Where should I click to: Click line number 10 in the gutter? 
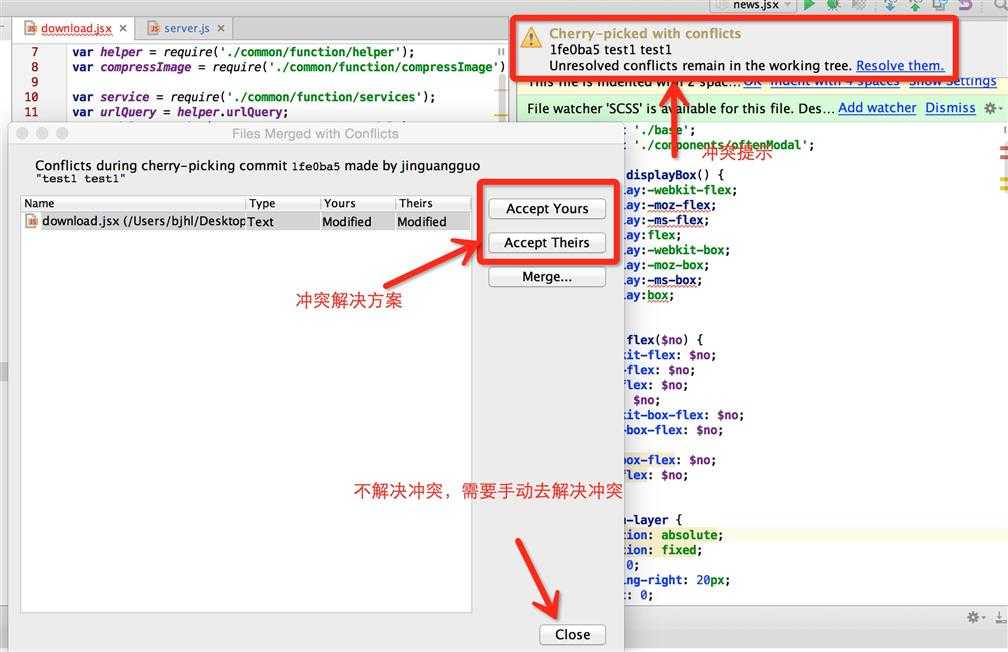point(32,97)
